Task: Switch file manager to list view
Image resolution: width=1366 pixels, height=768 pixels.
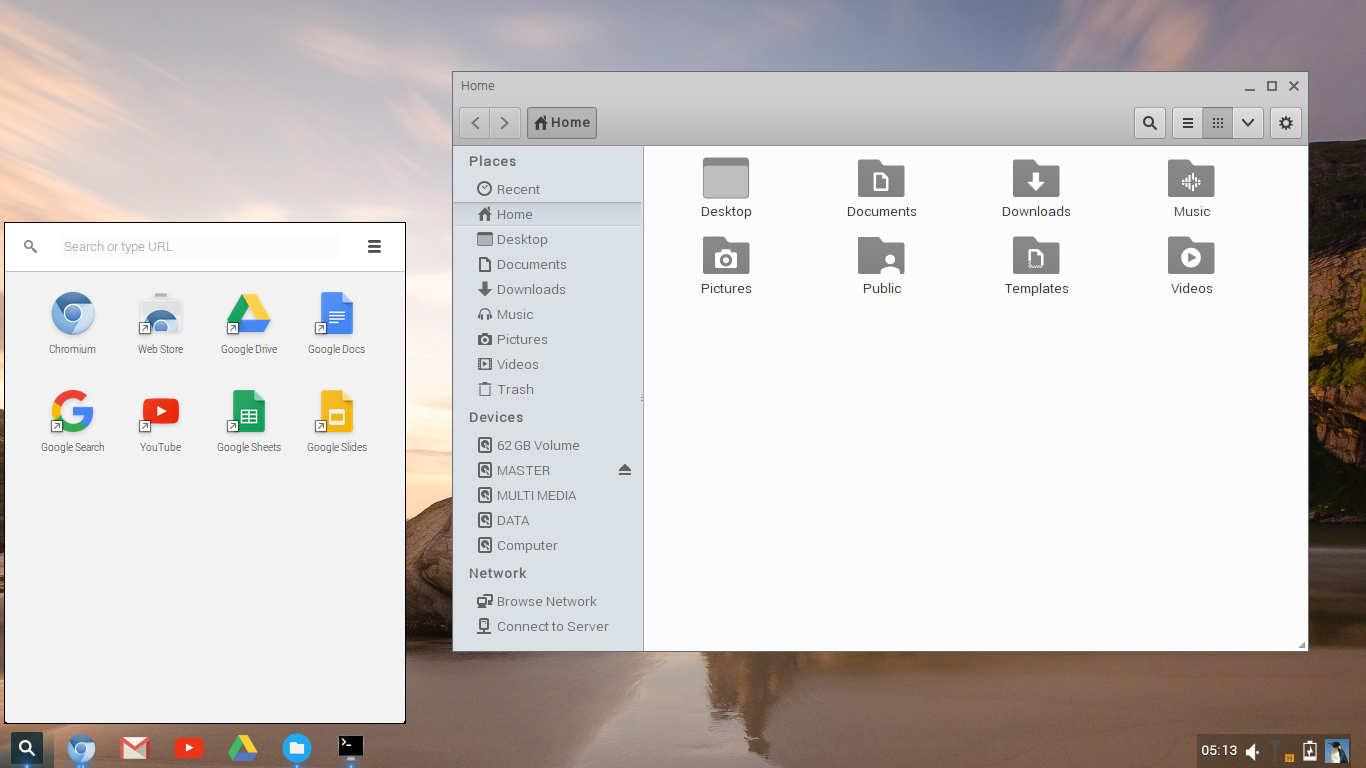Action: tap(1188, 123)
